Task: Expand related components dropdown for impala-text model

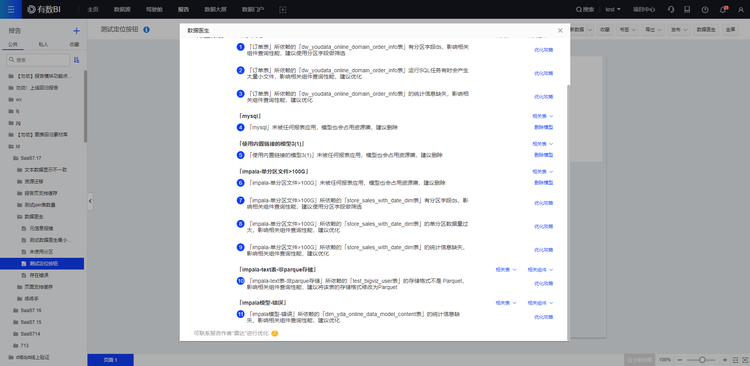Action: click(540, 269)
